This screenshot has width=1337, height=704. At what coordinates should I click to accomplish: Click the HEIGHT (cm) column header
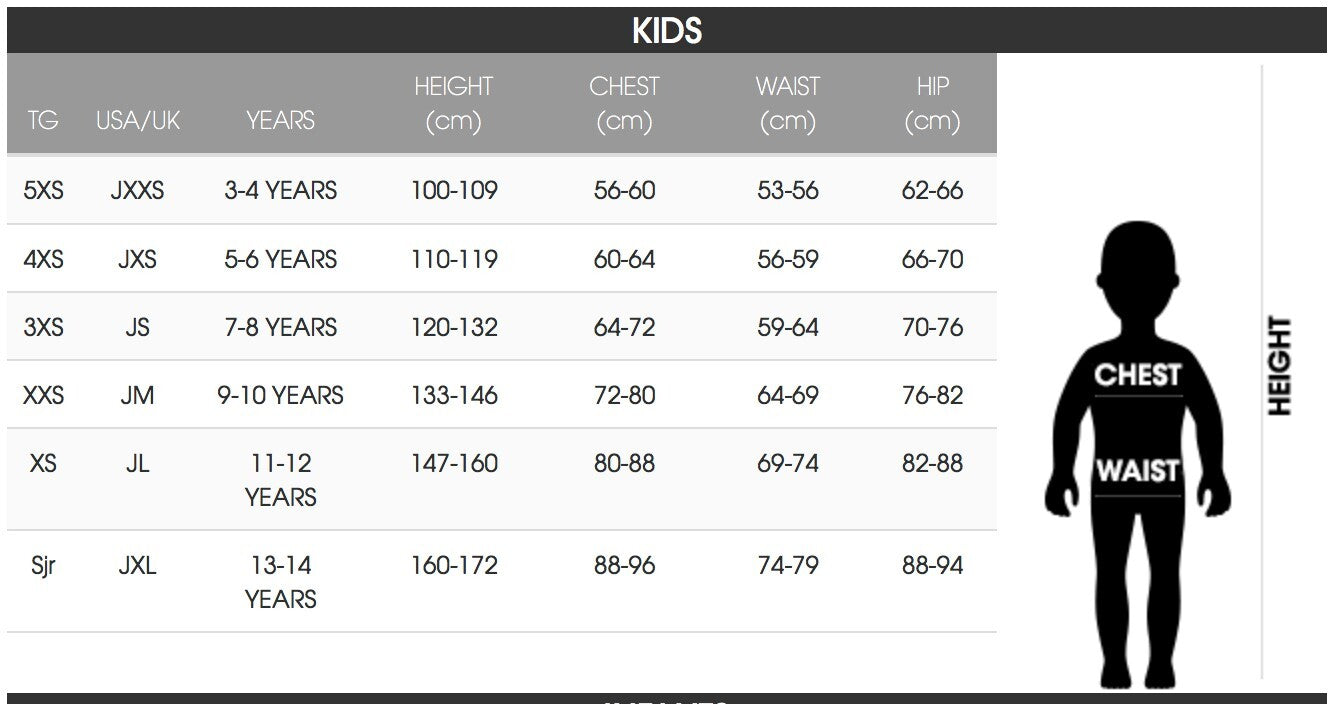pyautogui.click(x=454, y=104)
